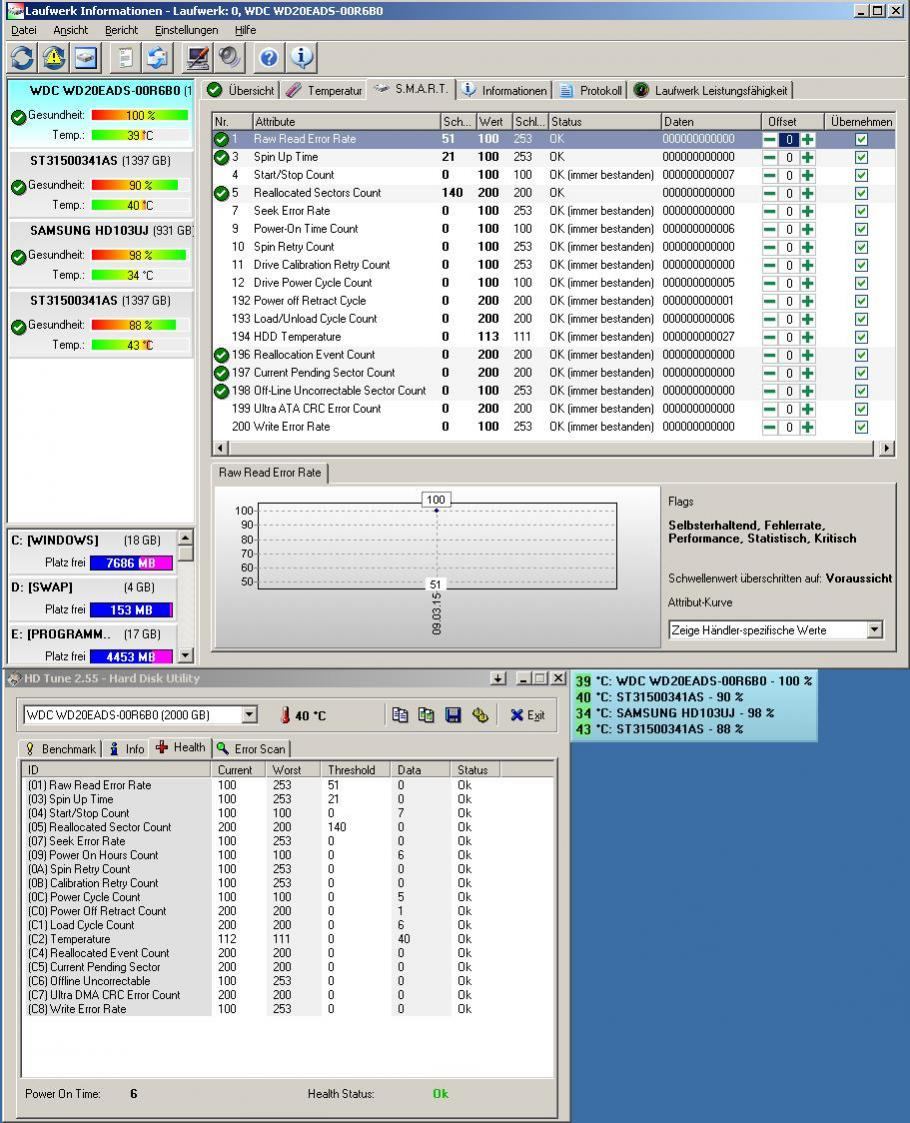Toggle Übernehmen checkbox for Reallocated Sectors Count

(861, 193)
